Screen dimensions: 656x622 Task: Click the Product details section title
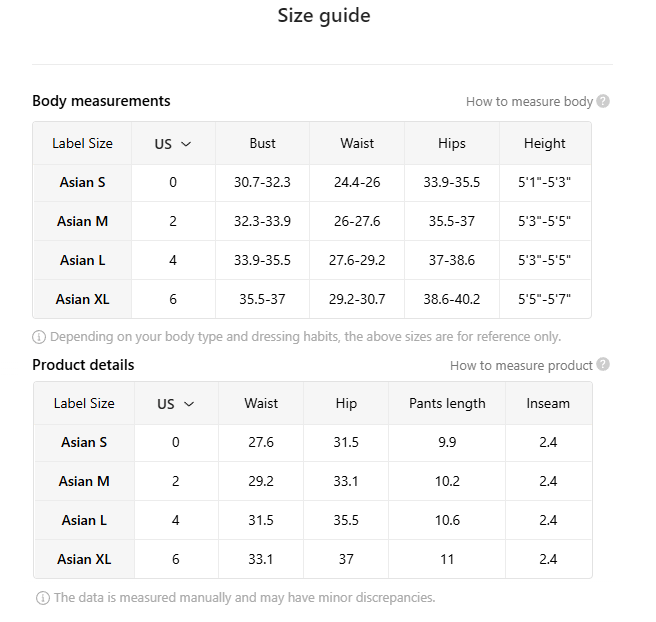click(x=83, y=365)
